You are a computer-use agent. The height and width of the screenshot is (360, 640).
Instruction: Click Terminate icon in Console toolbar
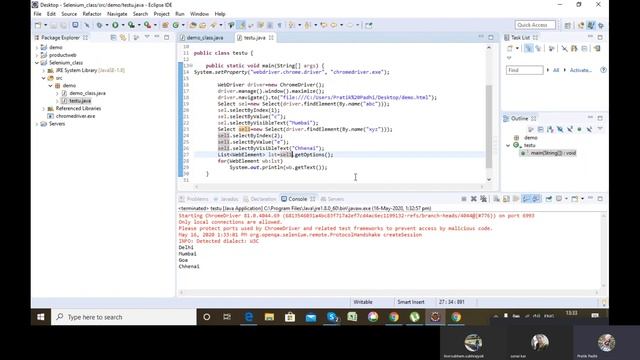pyautogui.click(x=464, y=199)
